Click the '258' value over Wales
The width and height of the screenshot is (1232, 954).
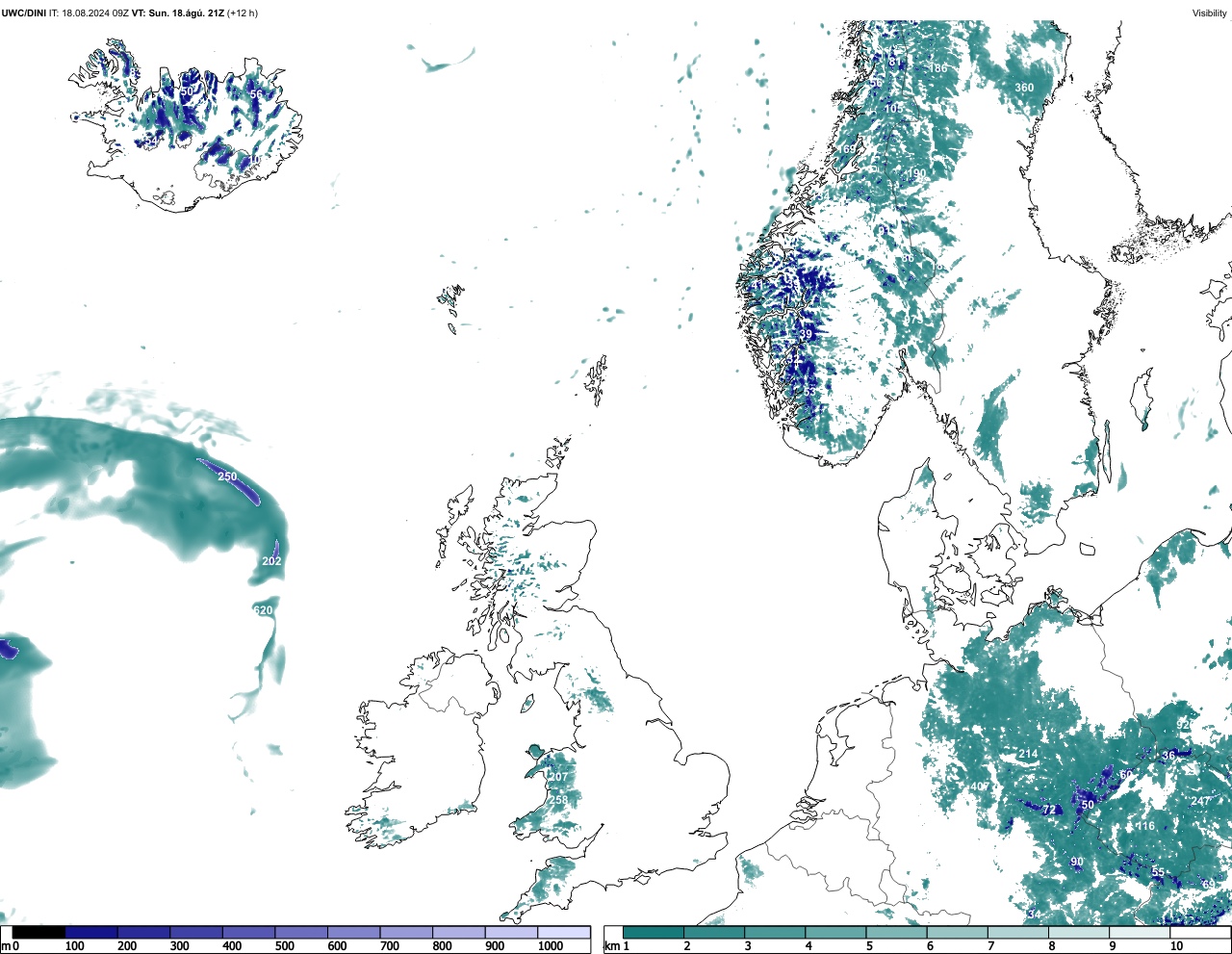tap(558, 800)
